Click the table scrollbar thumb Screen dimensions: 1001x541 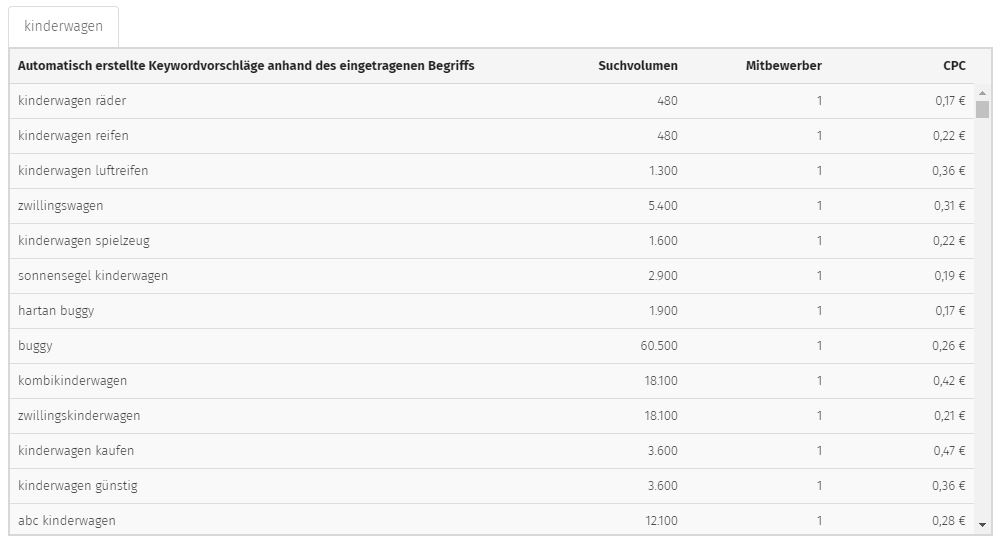(982, 109)
